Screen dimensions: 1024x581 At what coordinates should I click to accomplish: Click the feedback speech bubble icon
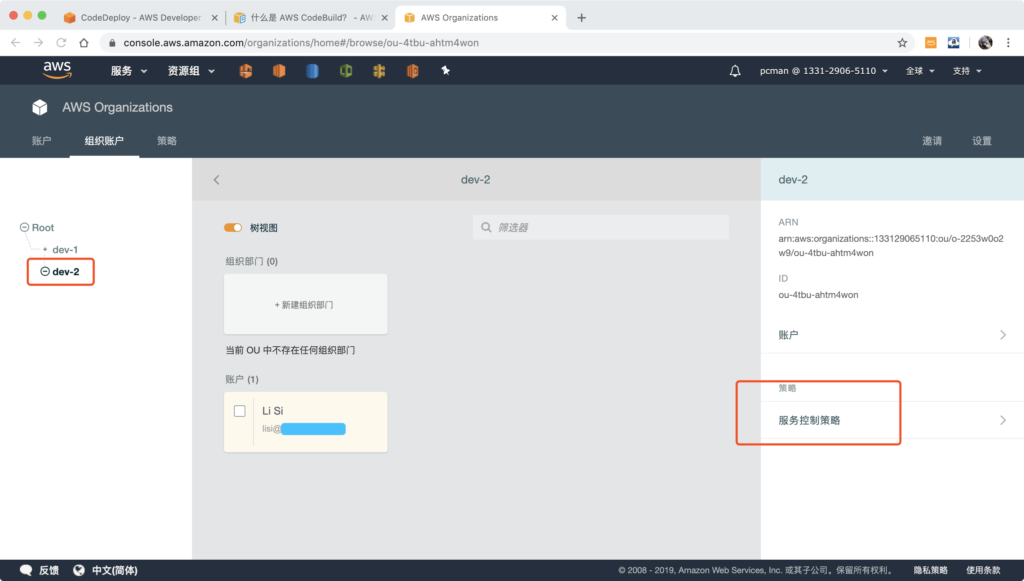pyautogui.click(x=25, y=570)
